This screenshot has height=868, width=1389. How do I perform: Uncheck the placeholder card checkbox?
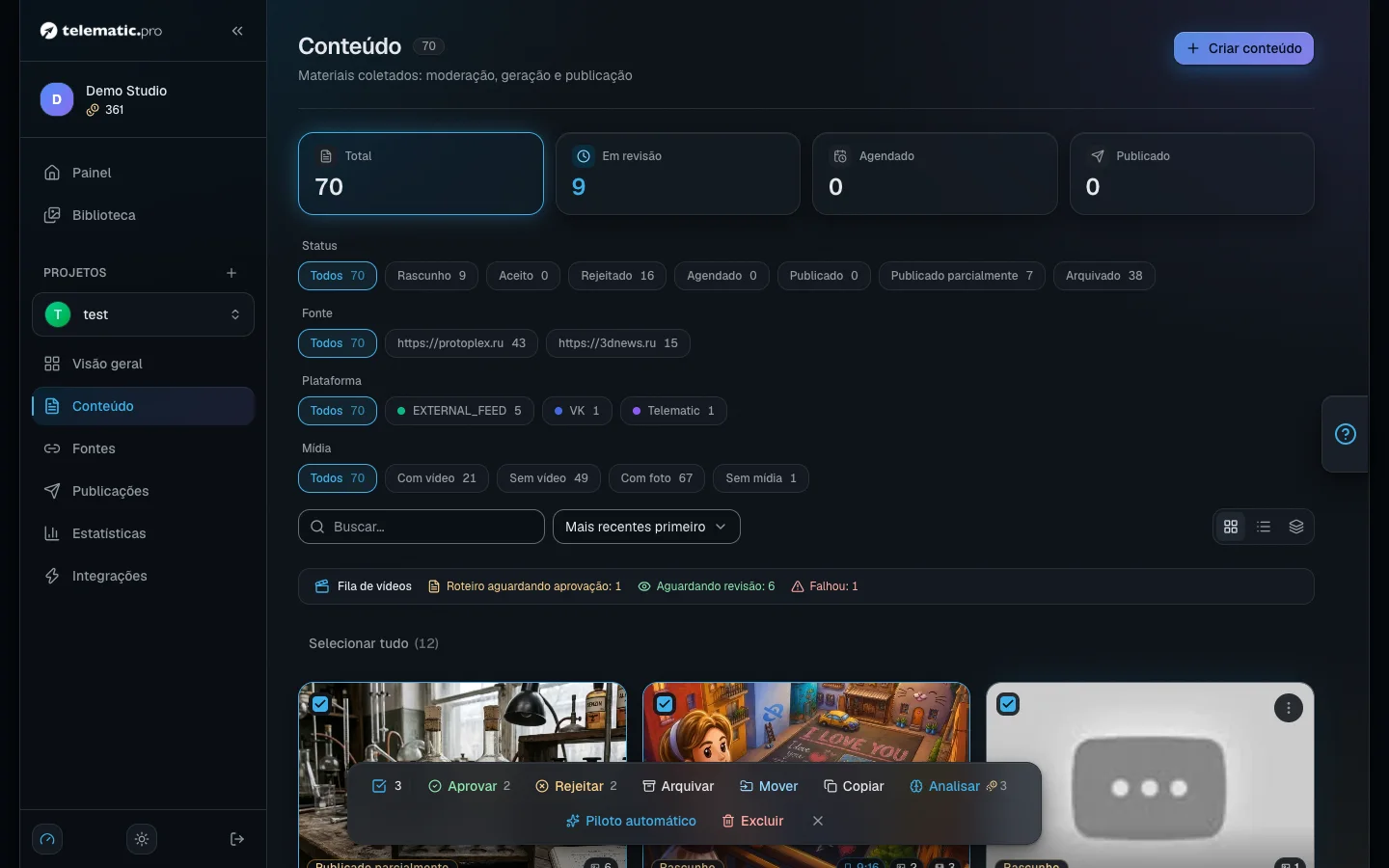[x=1008, y=704]
